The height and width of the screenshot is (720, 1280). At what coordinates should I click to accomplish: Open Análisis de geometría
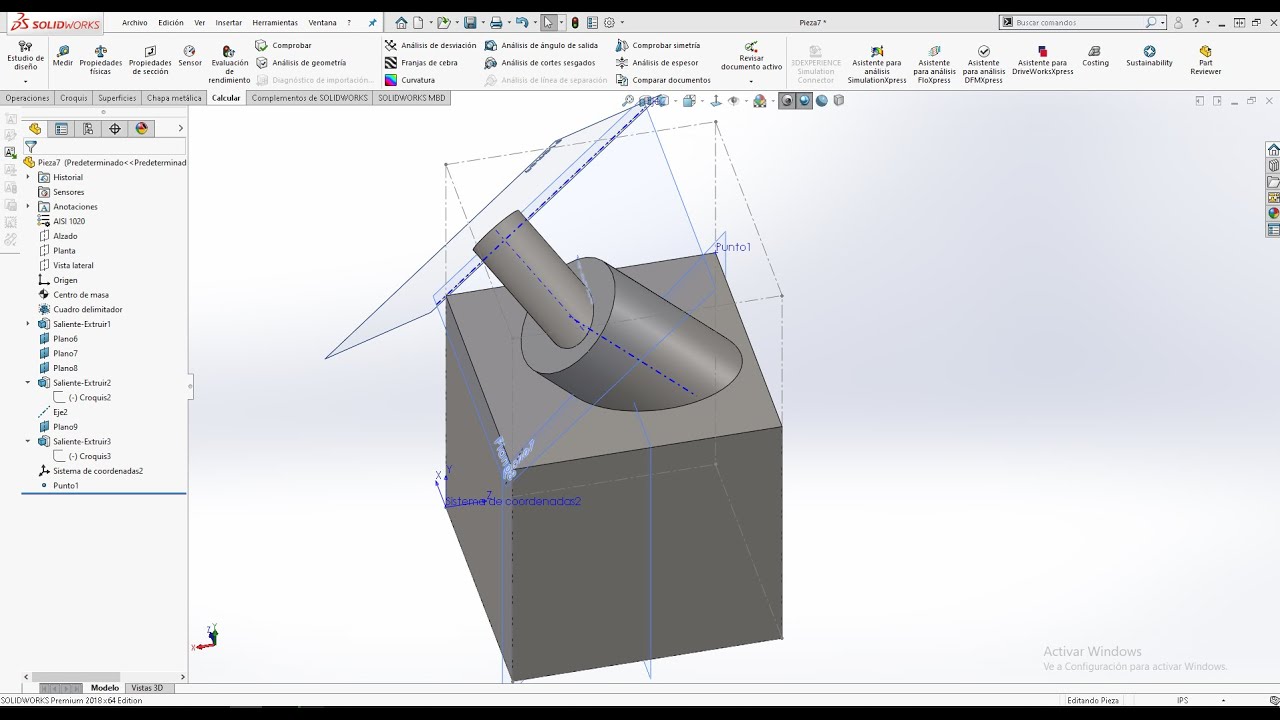click(x=300, y=62)
